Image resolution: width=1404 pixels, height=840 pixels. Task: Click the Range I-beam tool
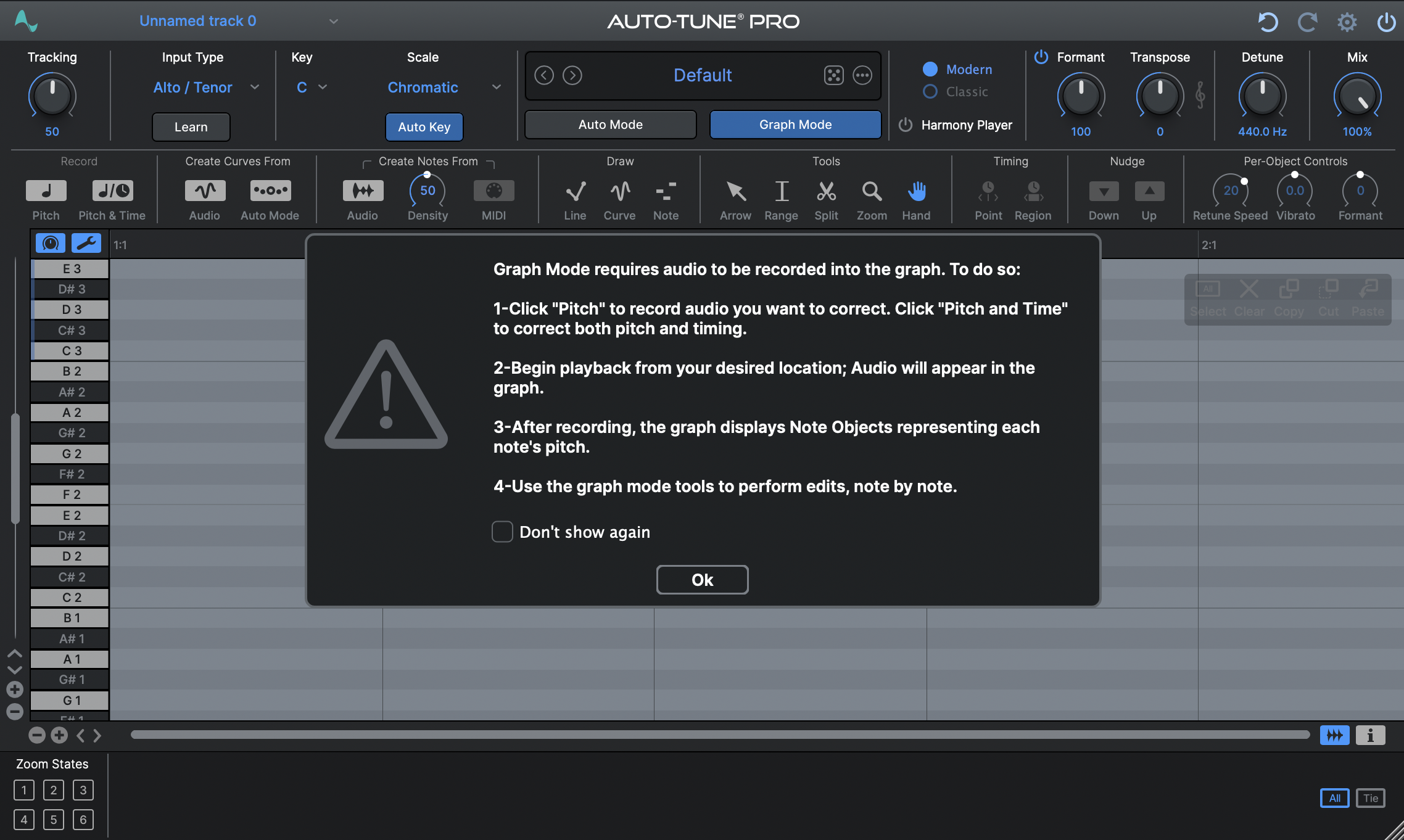(x=781, y=191)
